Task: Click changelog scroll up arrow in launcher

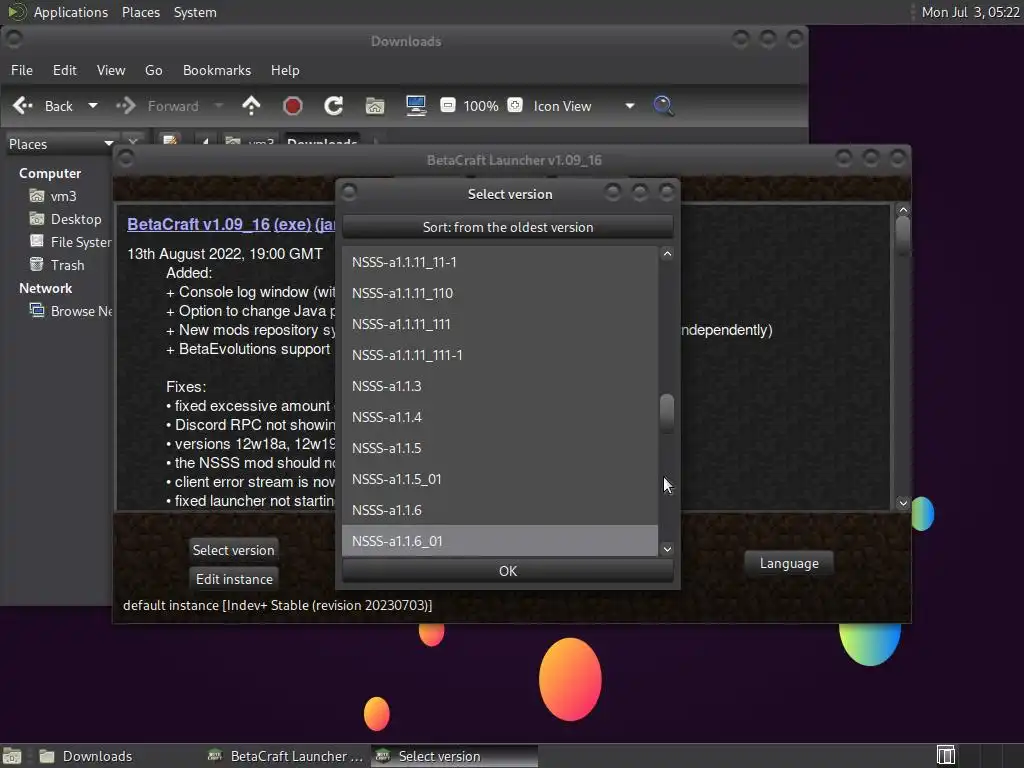Action: click(x=903, y=210)
